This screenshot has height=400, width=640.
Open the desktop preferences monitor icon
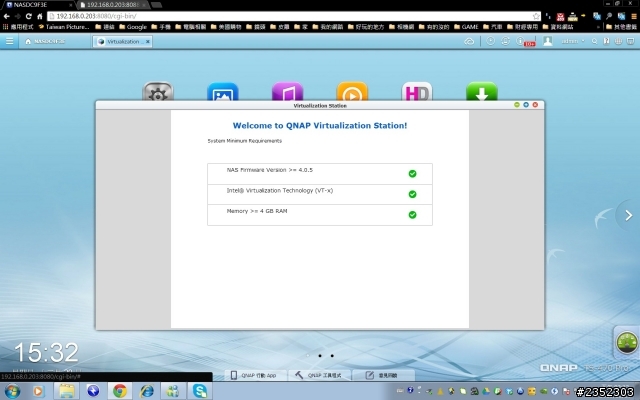click(x=631, y=41)
